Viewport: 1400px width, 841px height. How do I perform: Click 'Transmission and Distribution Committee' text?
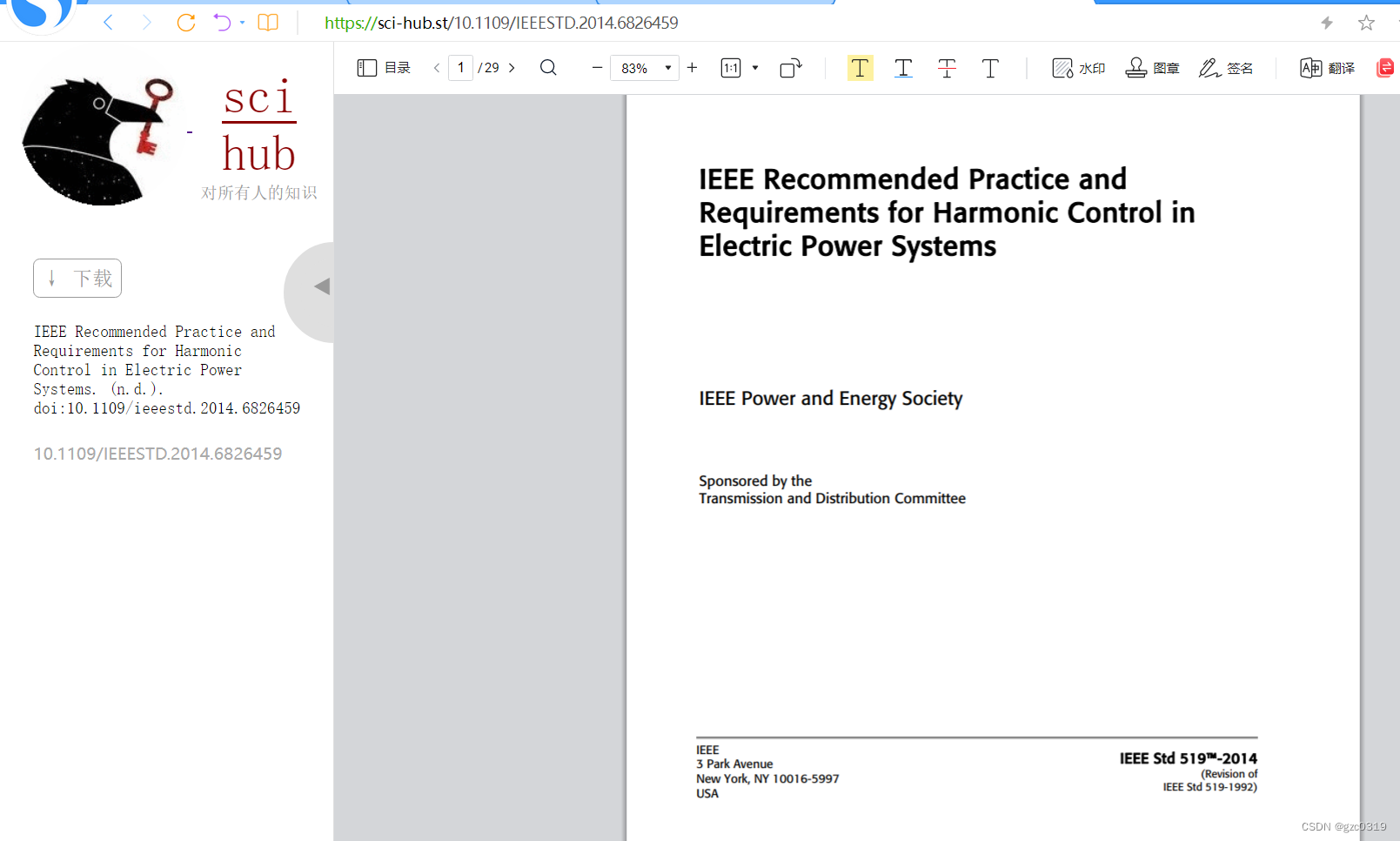832,499
